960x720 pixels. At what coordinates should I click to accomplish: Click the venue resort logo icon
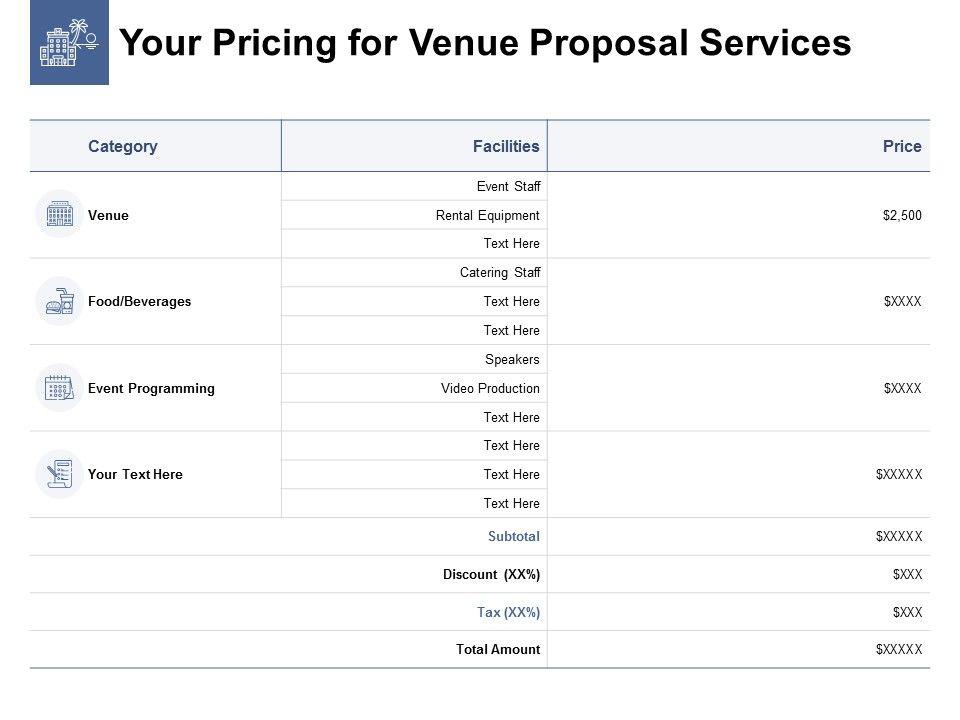pos(69,43)
